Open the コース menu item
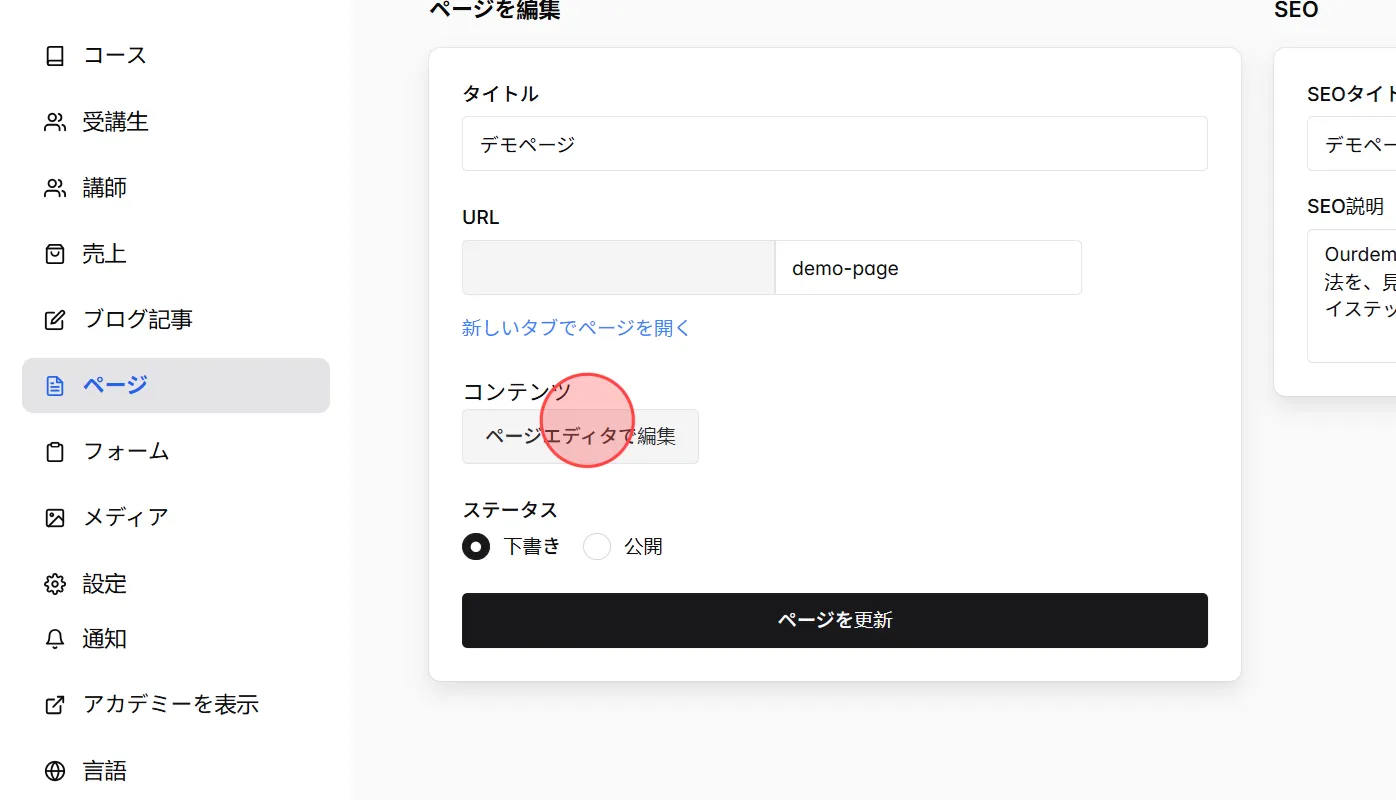This screenshot has width=1396, height=800. pyautogui.click(x=176, y=56)
